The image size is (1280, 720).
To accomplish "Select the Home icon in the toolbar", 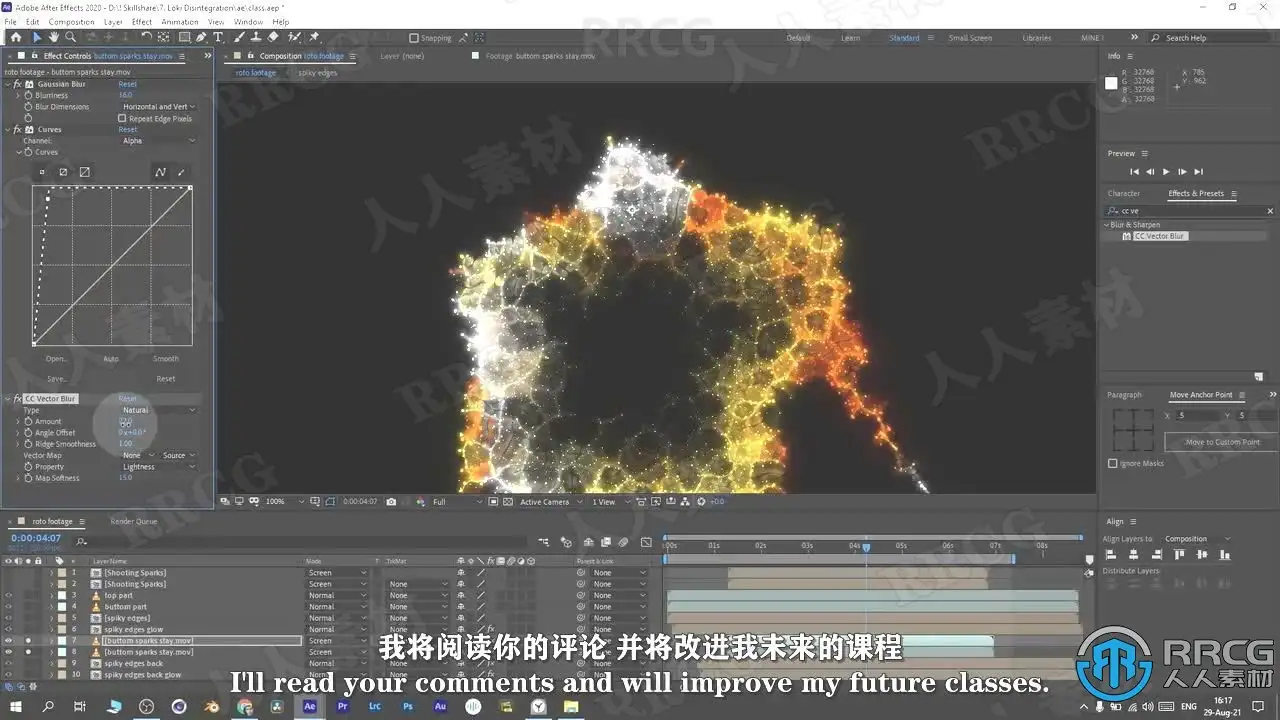I will tap(15, 37).
